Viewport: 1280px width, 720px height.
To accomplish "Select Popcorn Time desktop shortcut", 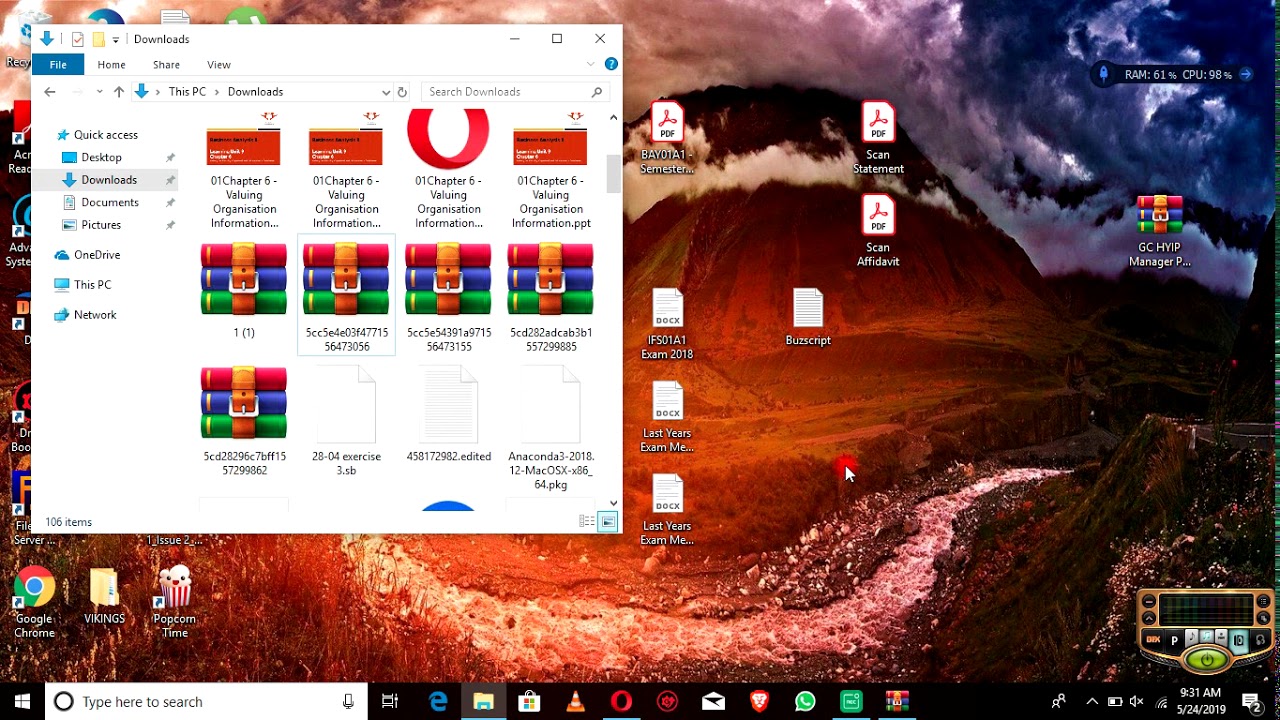I will coord(175,602).
